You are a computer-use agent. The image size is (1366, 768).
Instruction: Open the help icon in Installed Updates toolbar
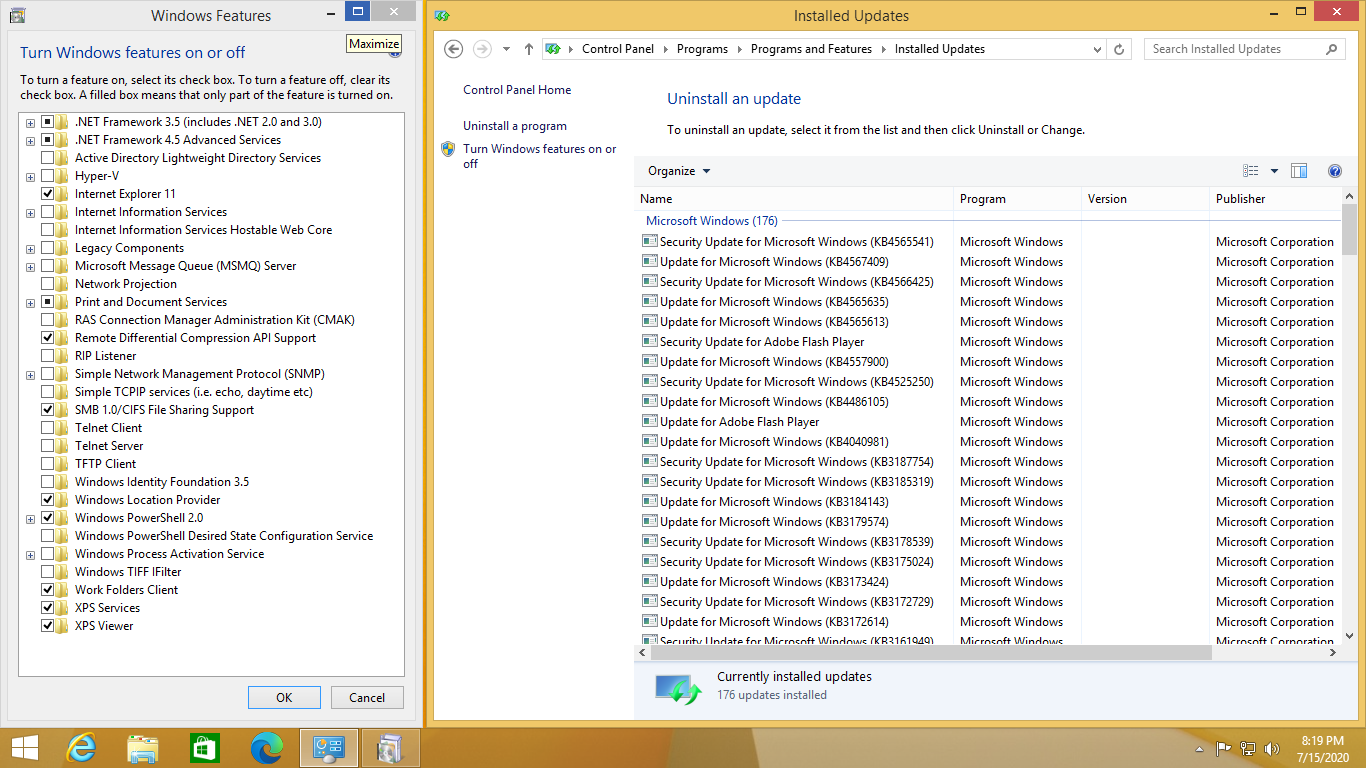click(1334, 171)
